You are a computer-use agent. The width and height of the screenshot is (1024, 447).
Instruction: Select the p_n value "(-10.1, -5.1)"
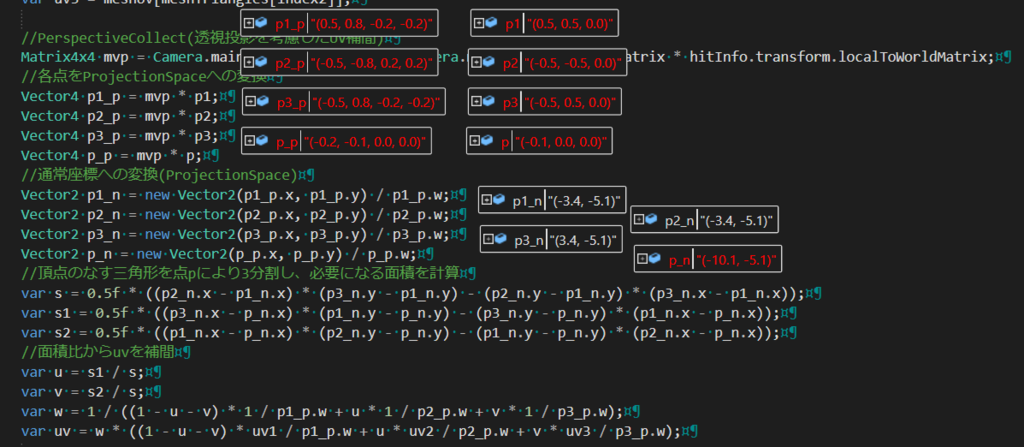[737, 261]
